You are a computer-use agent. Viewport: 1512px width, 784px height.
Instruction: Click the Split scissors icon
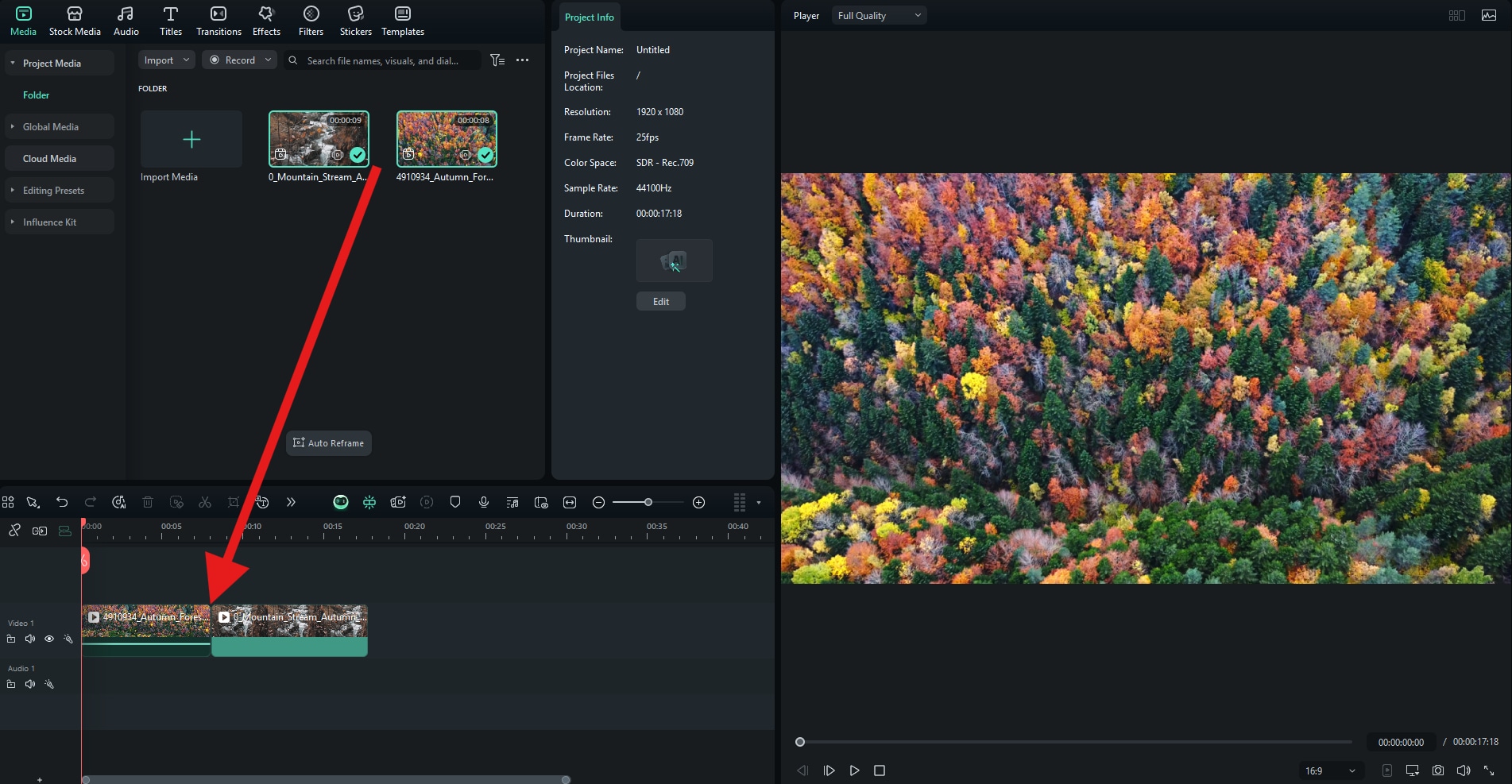tap(205, 502)
